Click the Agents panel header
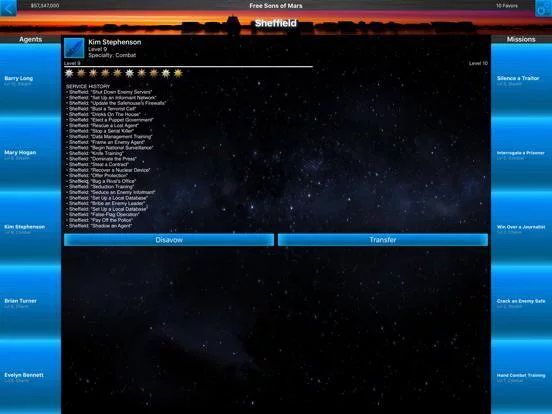The width and height of the screenshot is (552, 414). tap(30, 39)
